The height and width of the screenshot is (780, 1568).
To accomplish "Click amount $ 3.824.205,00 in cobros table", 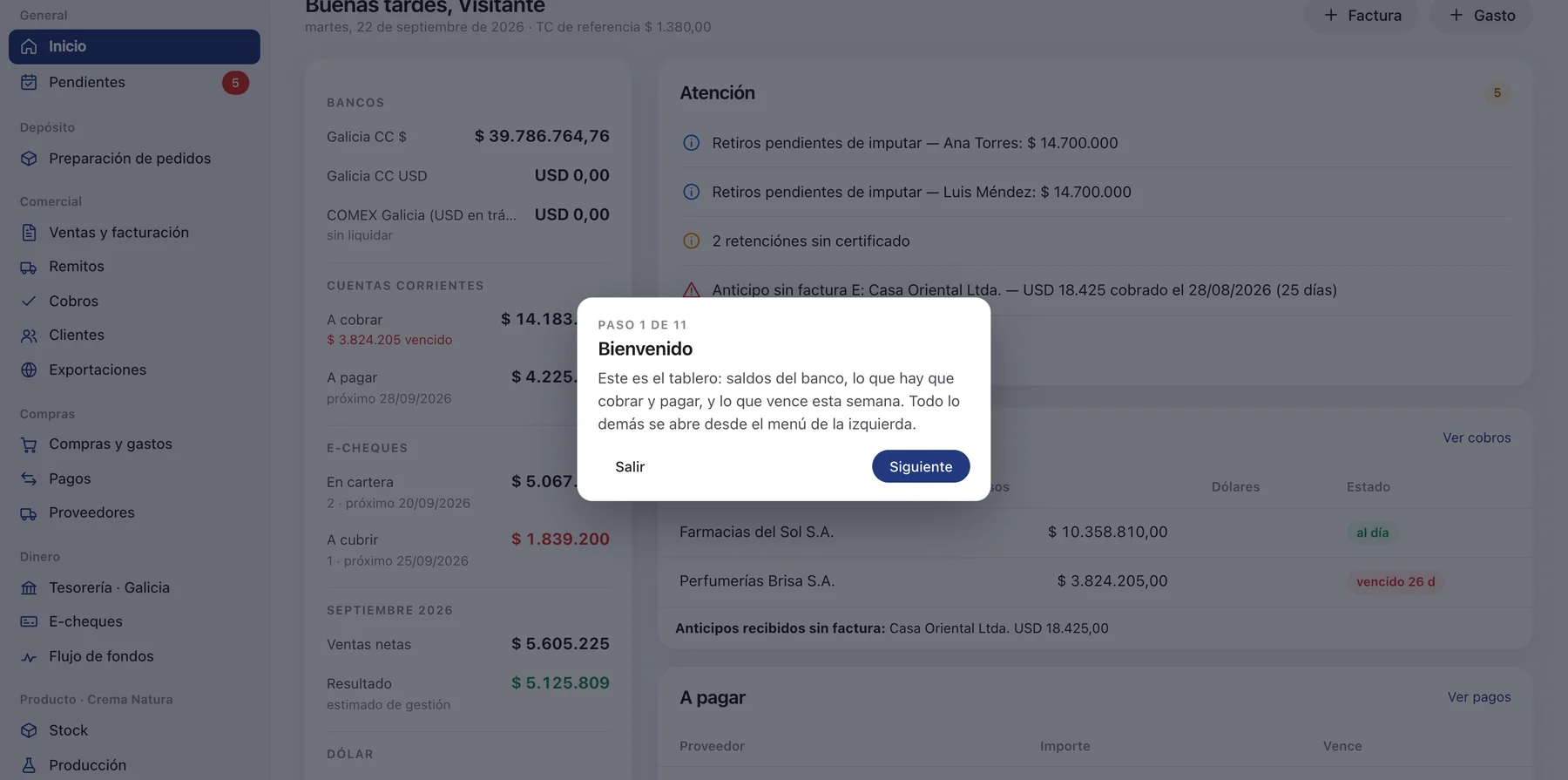I will click(1112, 581).
